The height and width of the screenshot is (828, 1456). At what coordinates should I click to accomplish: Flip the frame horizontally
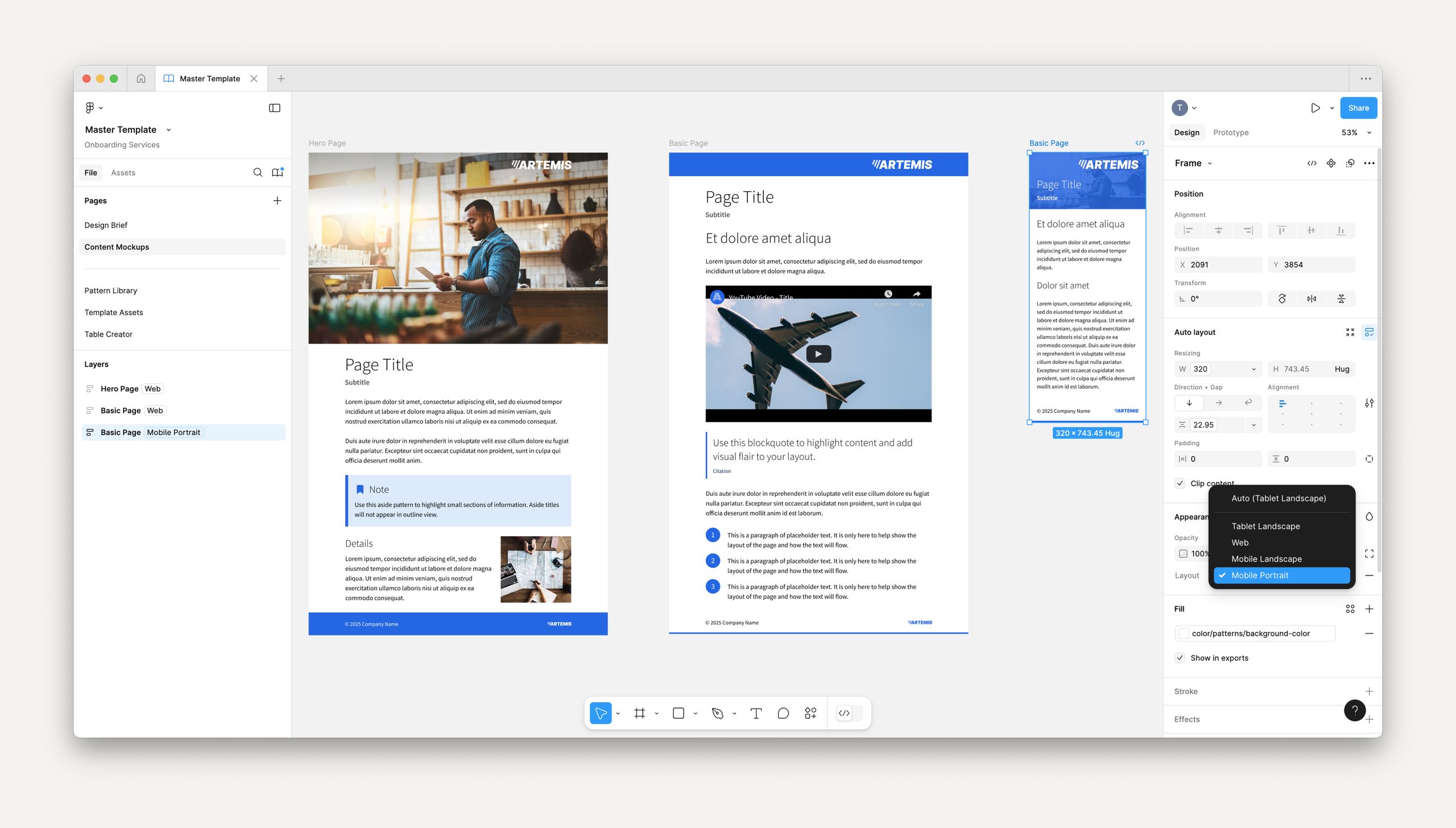tap(1312, 299)
